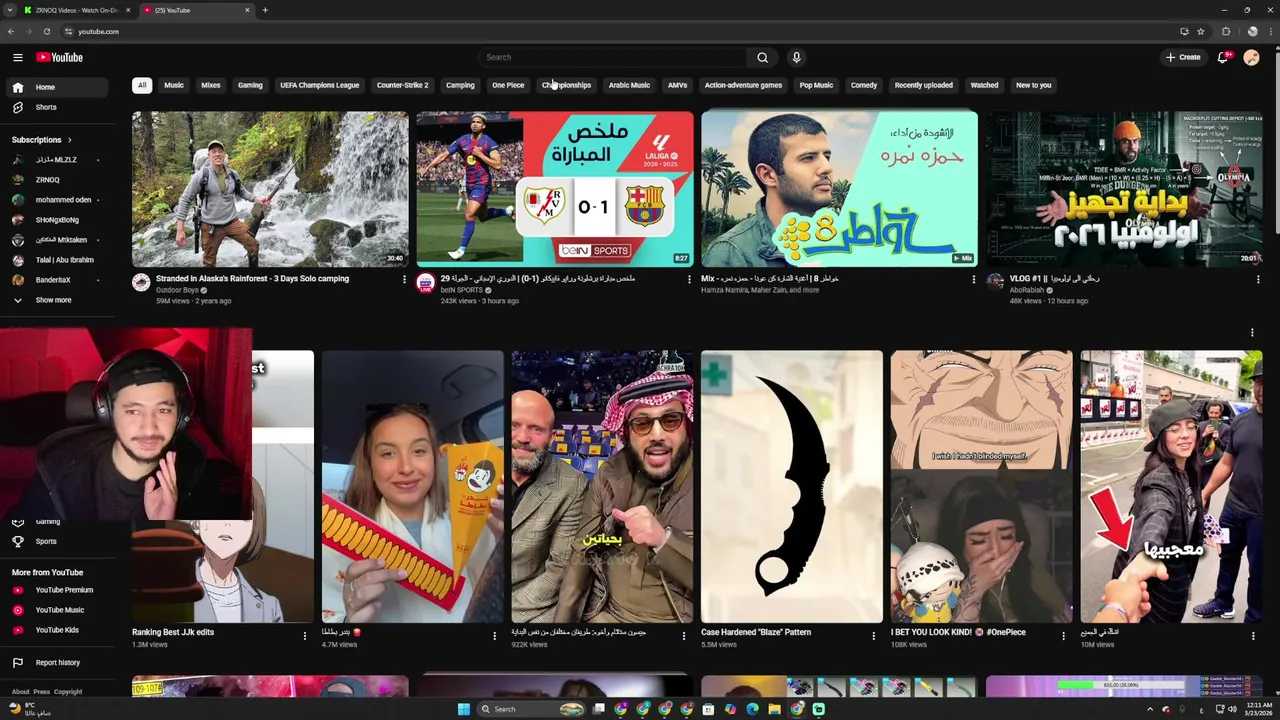
Task: Select UEFA Champions League chip
Action: 320,85
